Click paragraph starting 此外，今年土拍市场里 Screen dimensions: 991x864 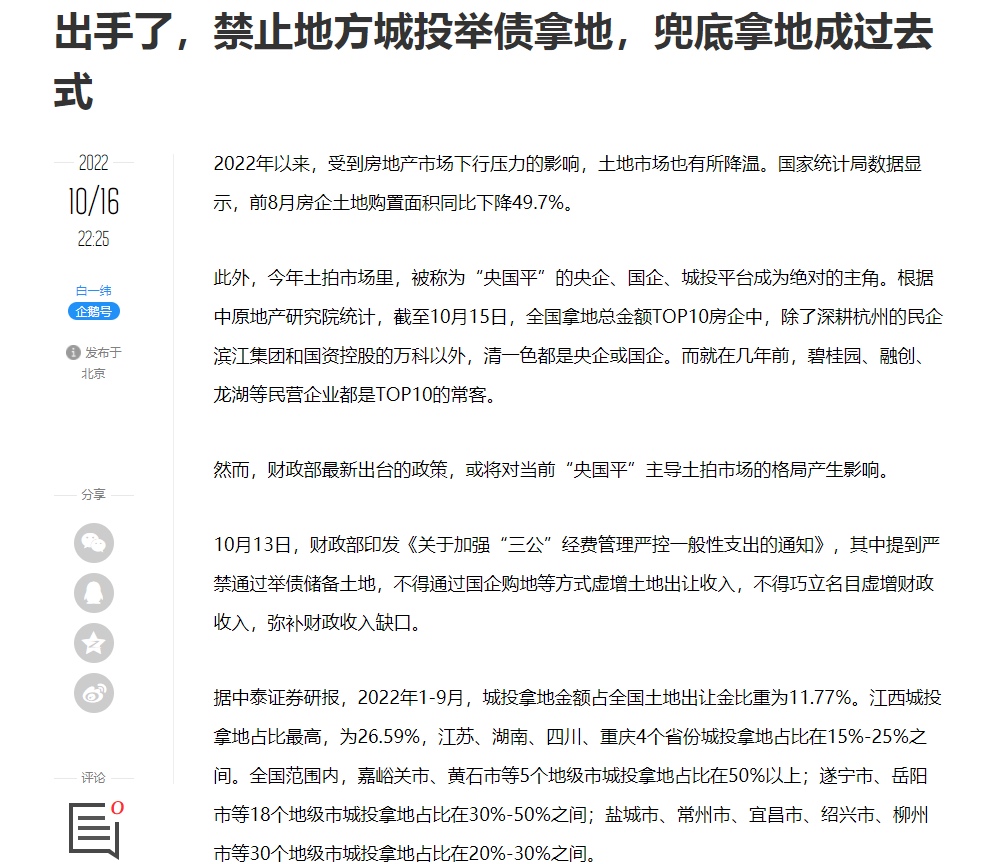(x=578, y=336)
